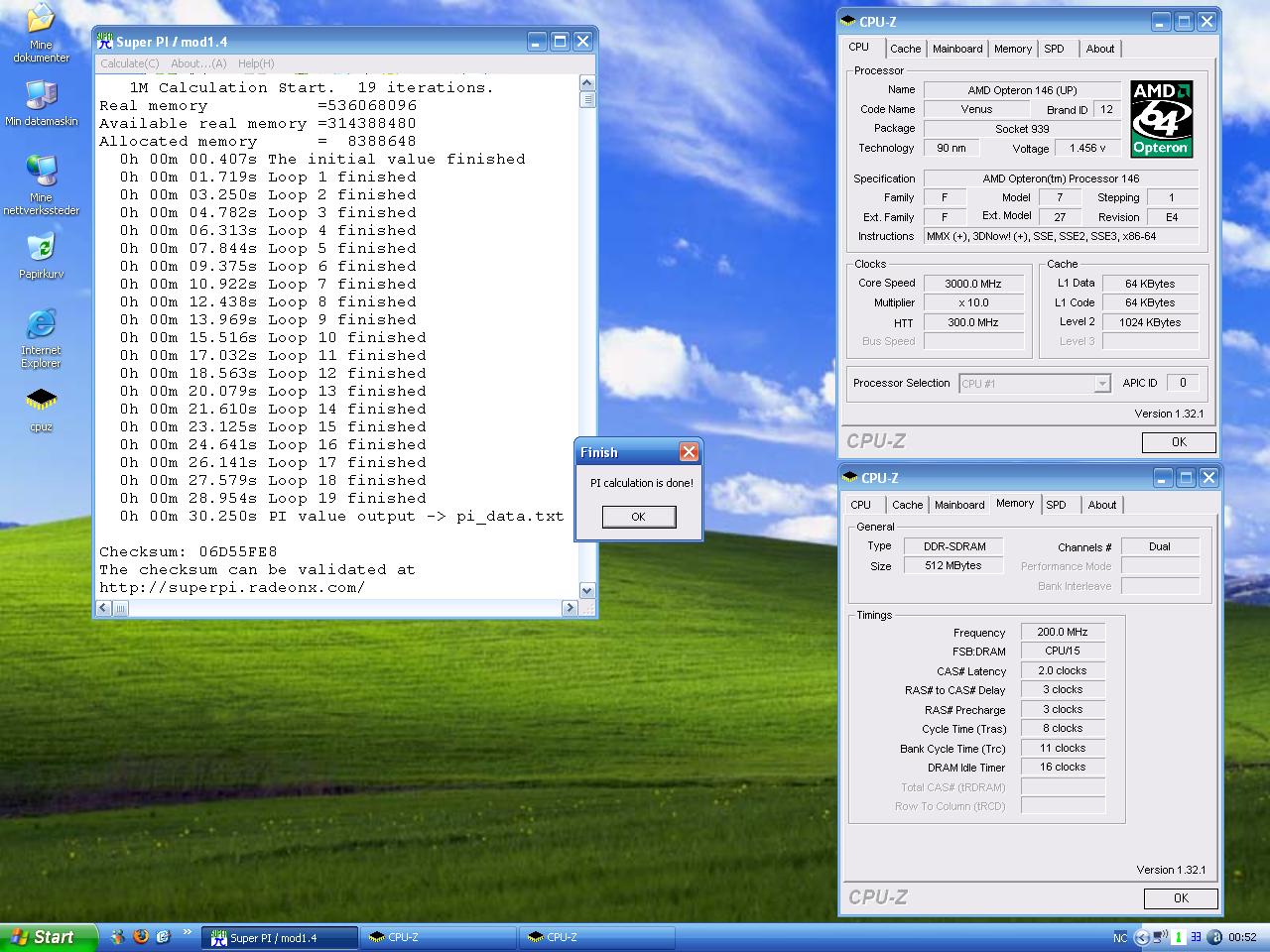Image resolution: width=1270 pixels, height=952 pixels.
Task: Click the Multiplier x 10.0 field
Action: (x=973, y=302)
